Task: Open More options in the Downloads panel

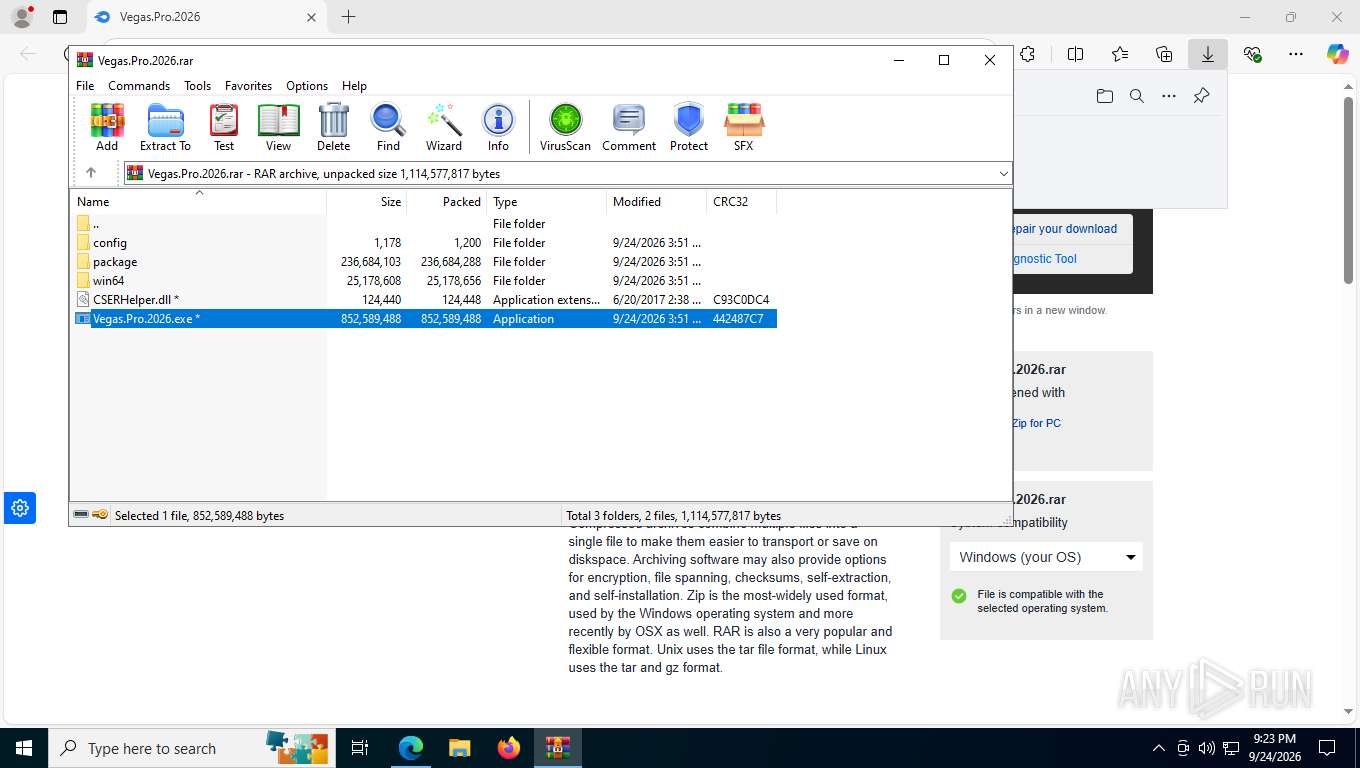Action: (x=1168, y=96)
